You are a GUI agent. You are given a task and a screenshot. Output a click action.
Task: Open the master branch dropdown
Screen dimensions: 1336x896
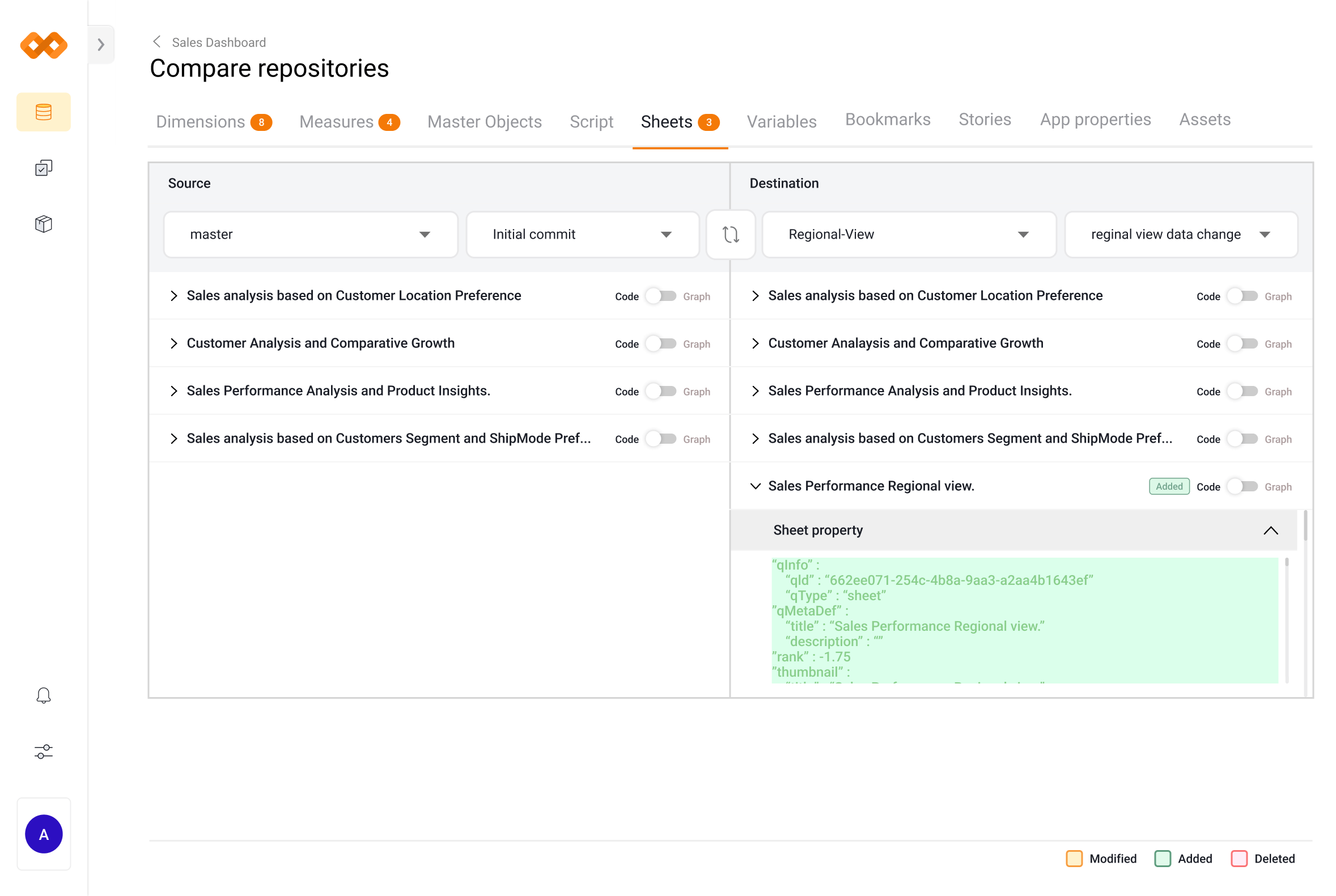[x=310, y=234]
